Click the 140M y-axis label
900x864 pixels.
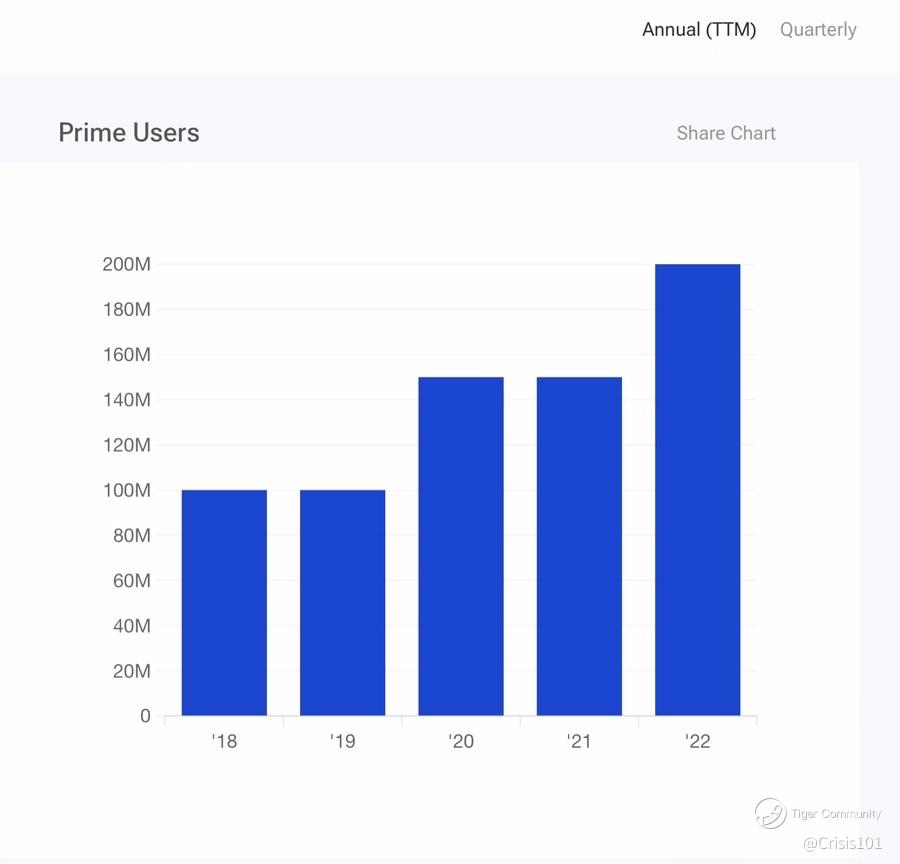click(x=126, y=400)
